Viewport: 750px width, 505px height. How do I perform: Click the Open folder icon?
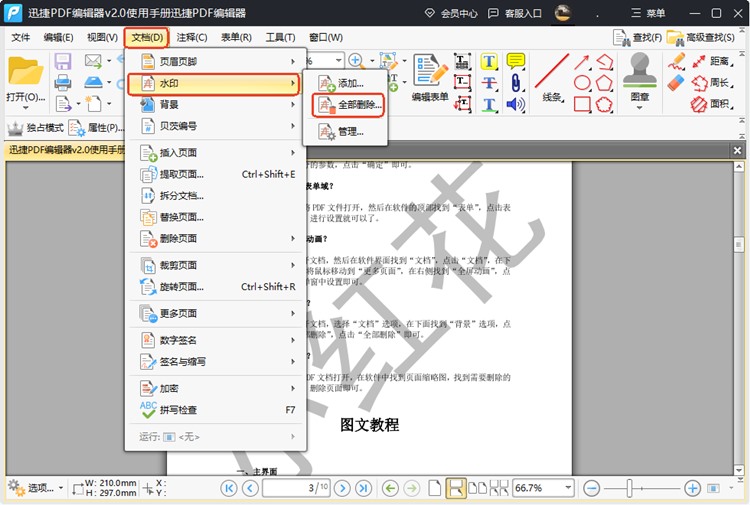[25, 71]
